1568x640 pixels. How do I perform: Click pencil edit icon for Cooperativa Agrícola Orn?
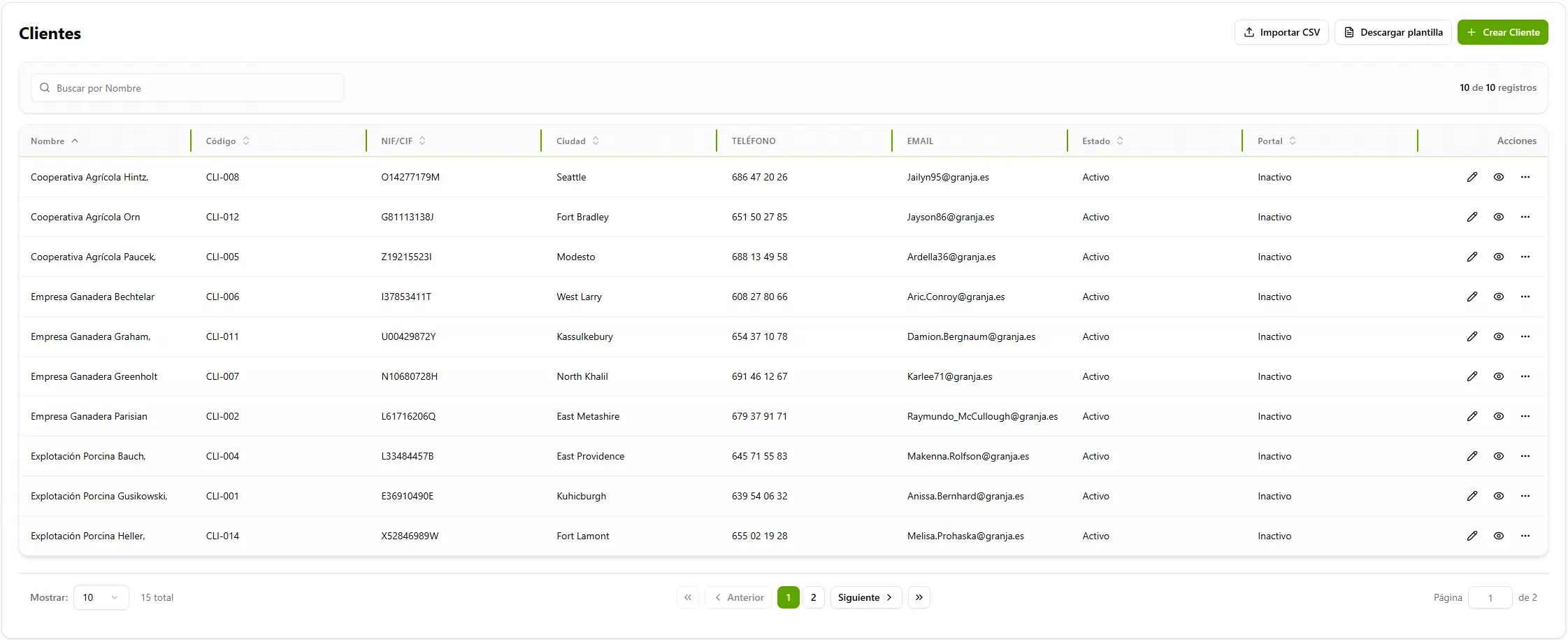click(1472, 217)
